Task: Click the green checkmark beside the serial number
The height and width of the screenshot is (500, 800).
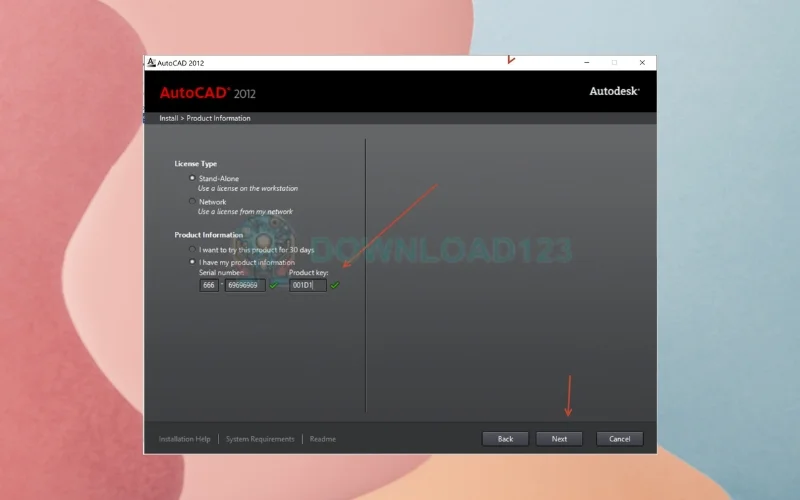Action: click(274, 285)
